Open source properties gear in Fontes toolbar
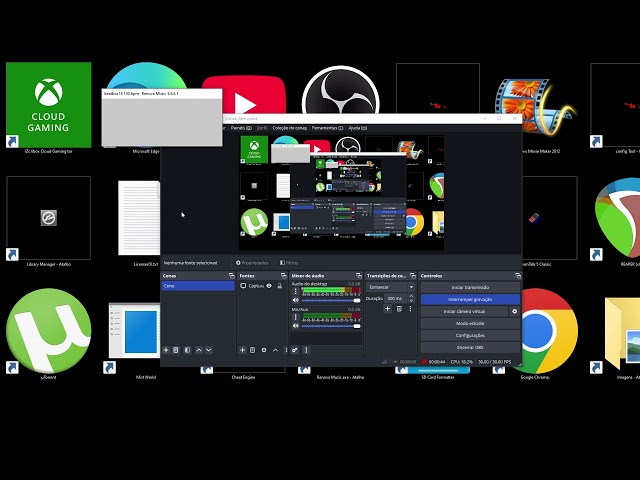Screen dimensions: 640x480 (x=264, y=350)
